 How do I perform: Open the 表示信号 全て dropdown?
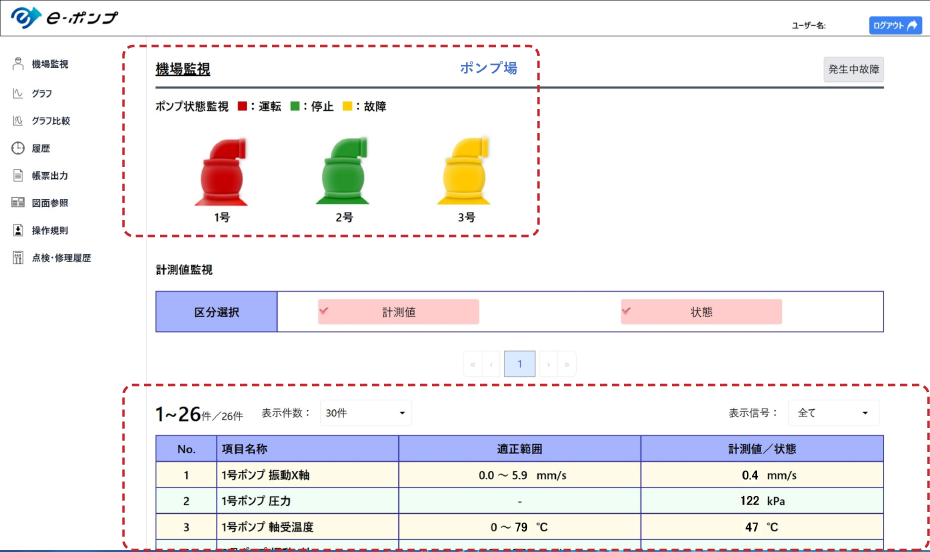833,412
